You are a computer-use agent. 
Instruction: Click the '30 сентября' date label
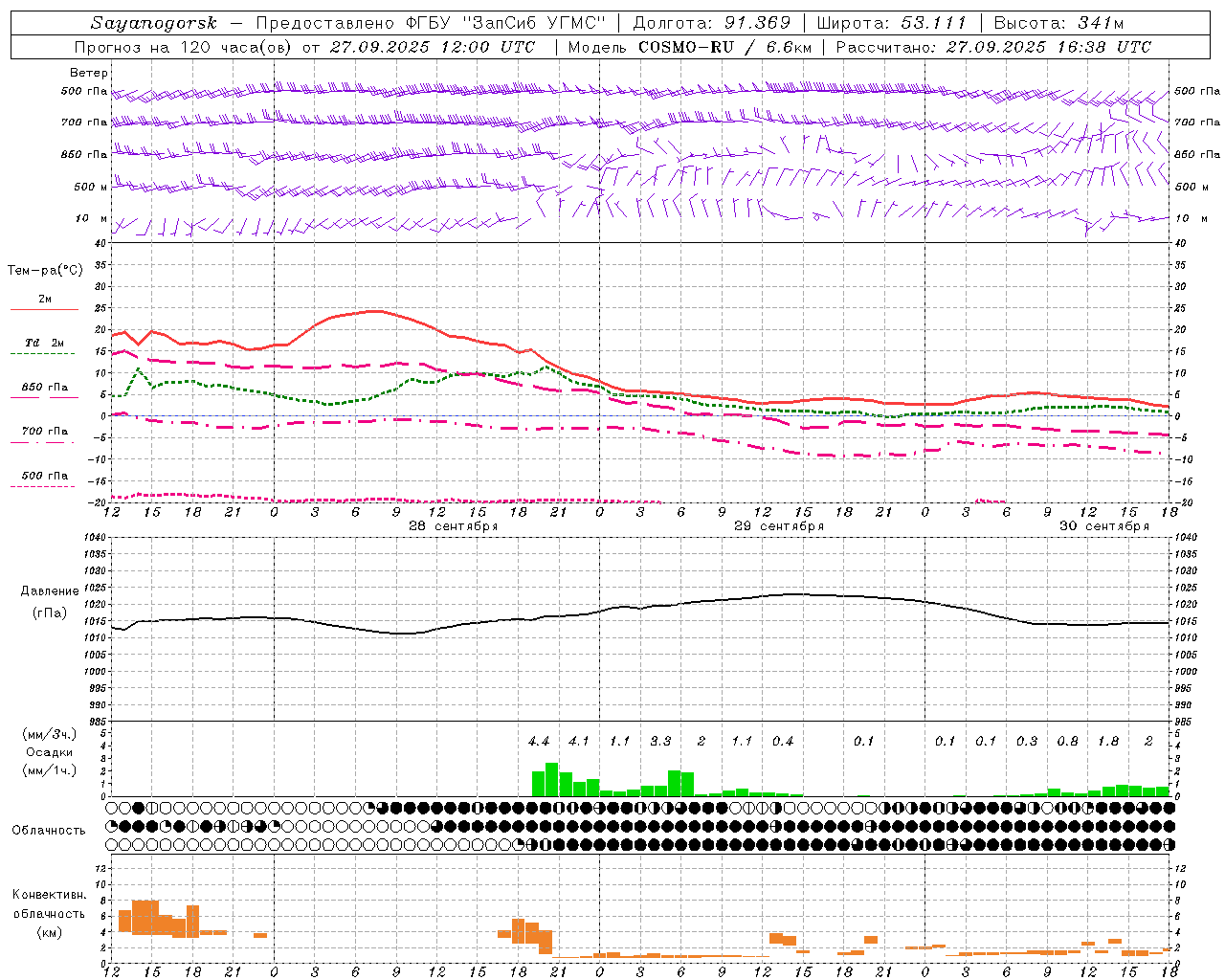pos(1104,526)
